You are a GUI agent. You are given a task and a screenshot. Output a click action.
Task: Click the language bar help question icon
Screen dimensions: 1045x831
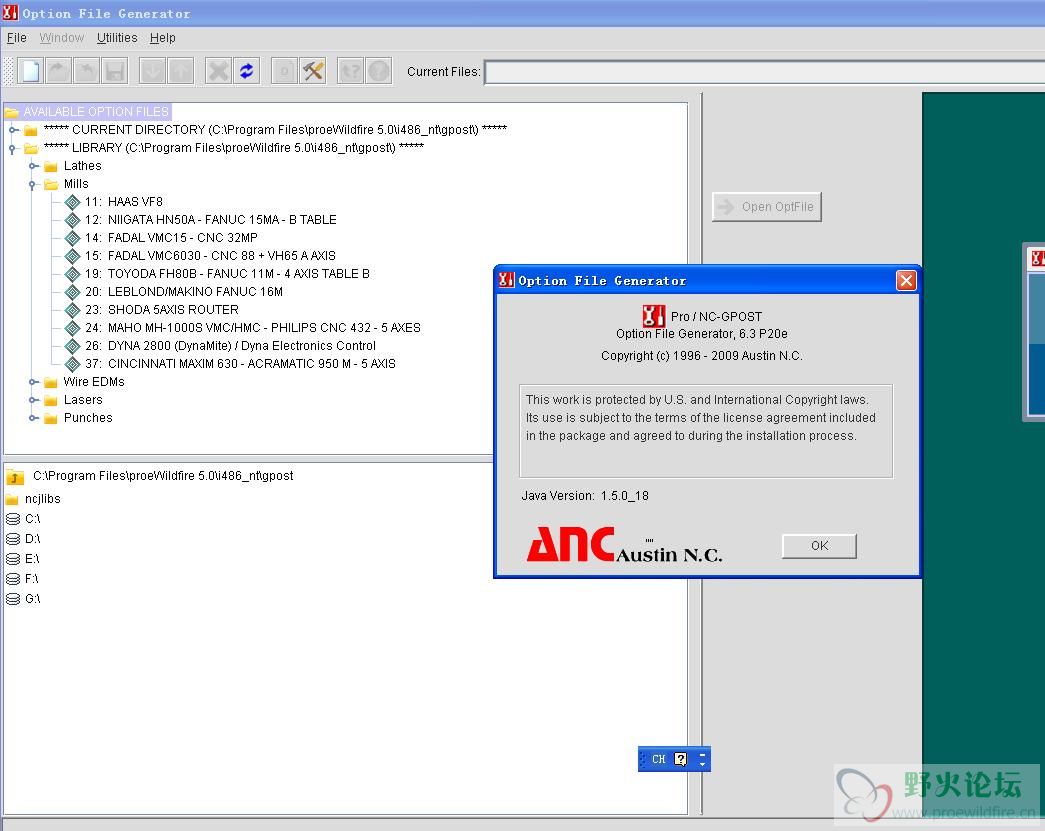[x=680, y=759]
